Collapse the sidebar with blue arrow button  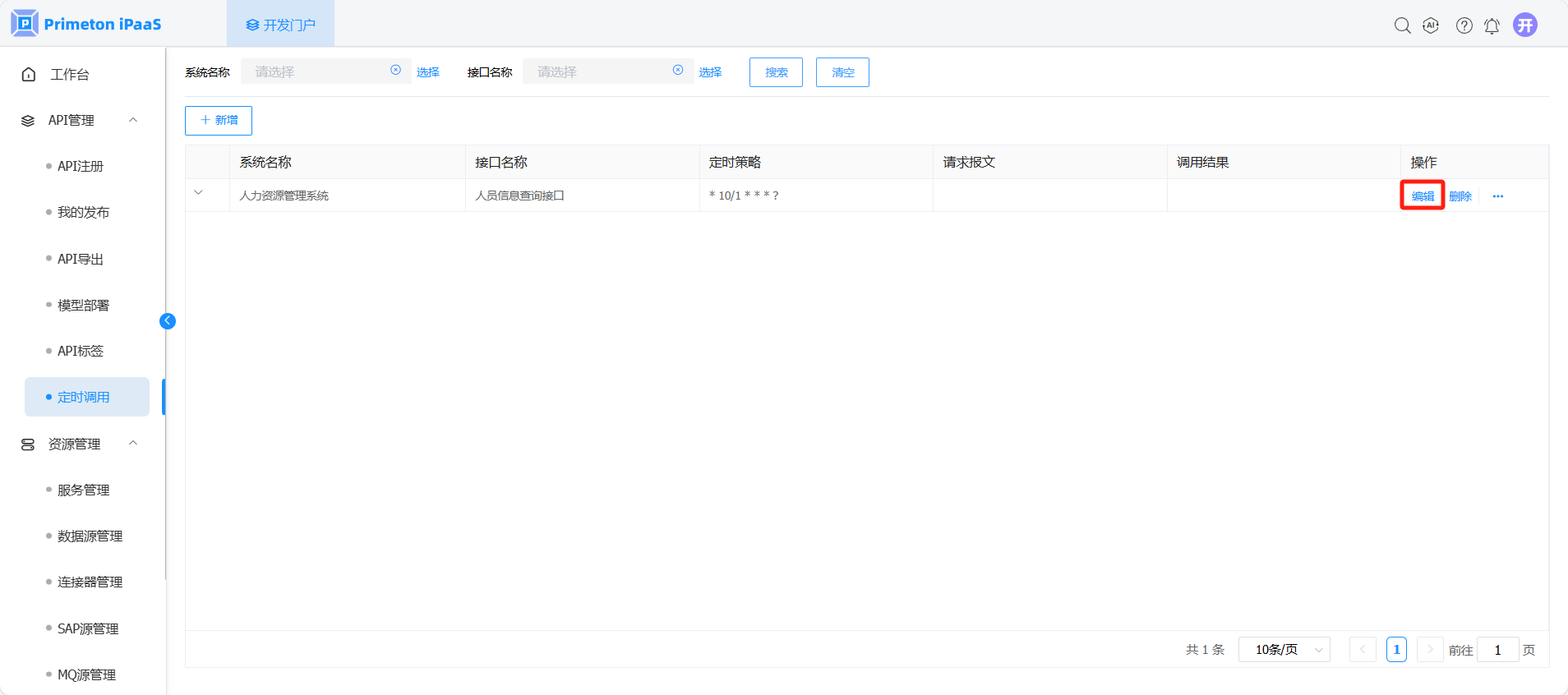click(x=168, y=321)
